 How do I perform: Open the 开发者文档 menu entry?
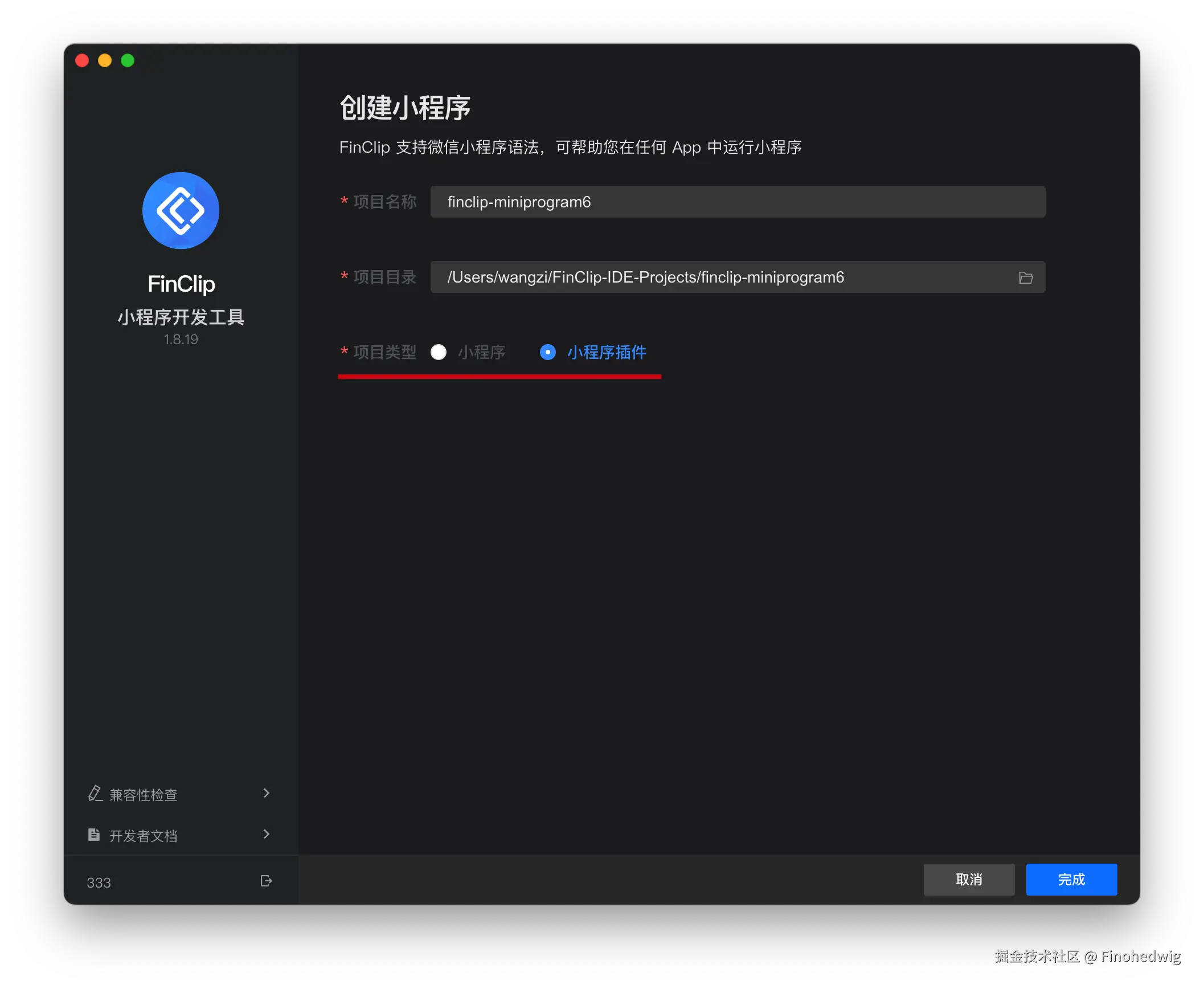(144, 836)
